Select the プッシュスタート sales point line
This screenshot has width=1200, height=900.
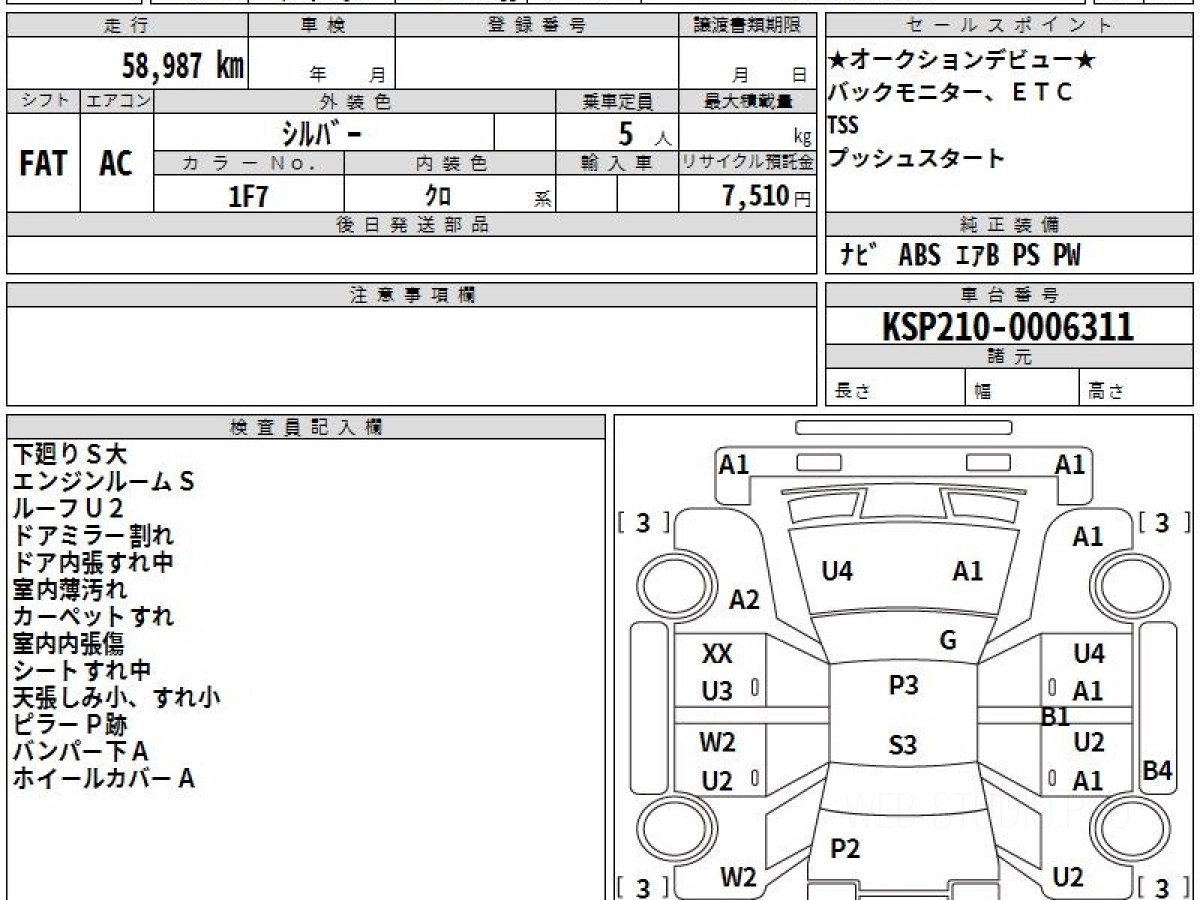click(916, 158)
